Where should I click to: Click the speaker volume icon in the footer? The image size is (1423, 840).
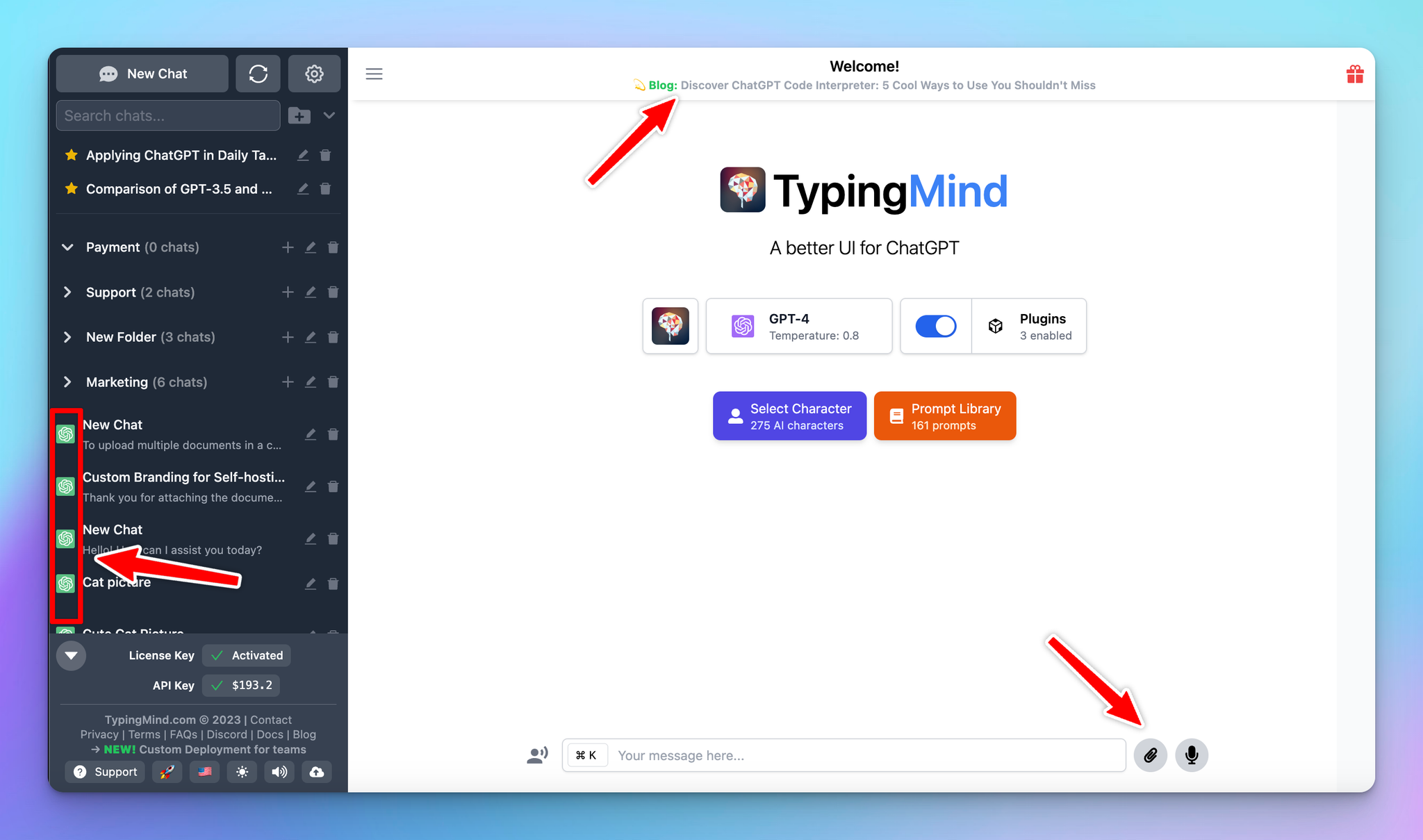279,771
